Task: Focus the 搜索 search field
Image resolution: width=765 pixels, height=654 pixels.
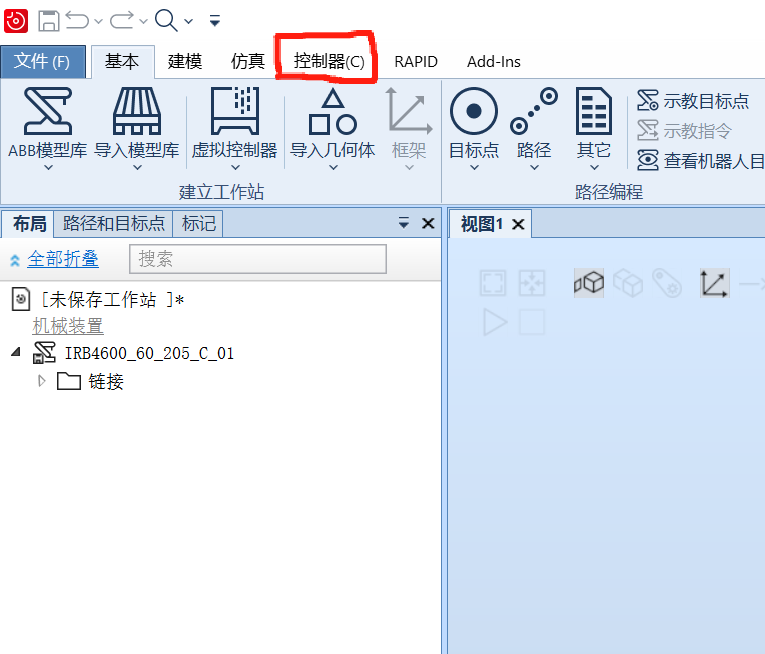Action: [x=258, y=259]
